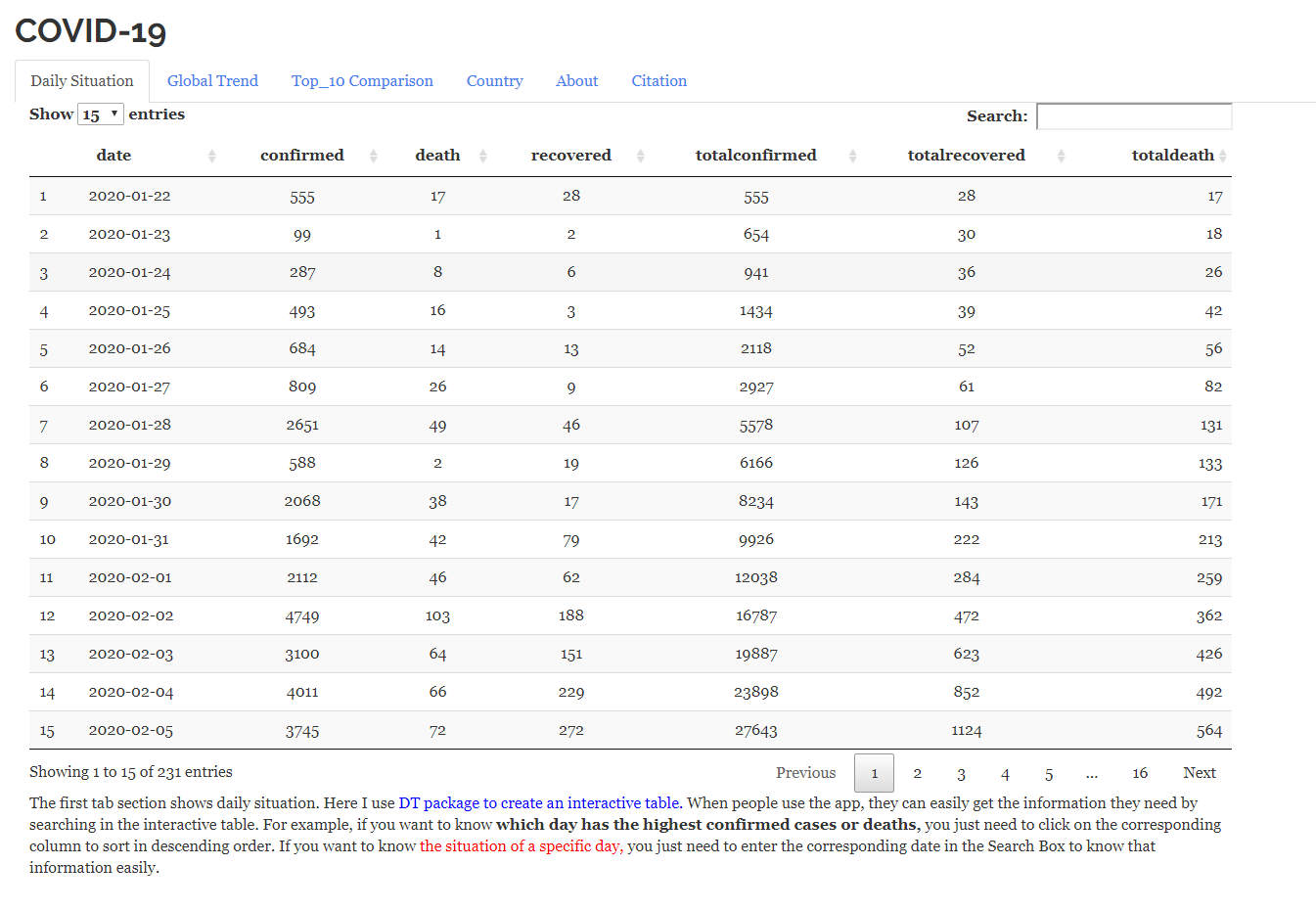Sort table by the date column arrows

pos(211,156)
